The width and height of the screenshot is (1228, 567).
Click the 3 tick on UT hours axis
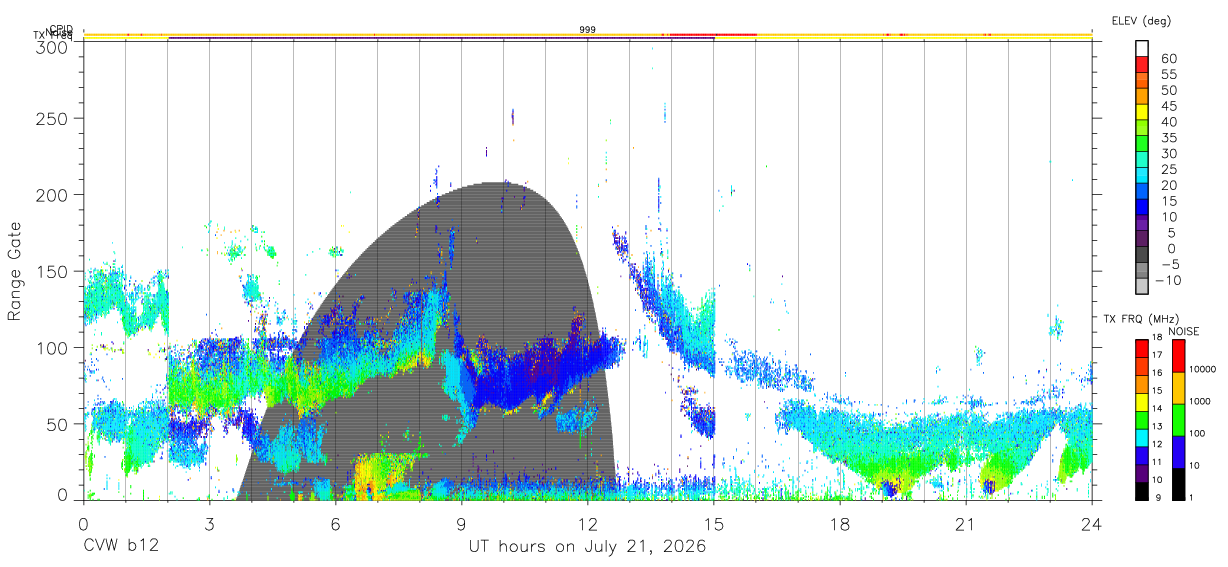210,523
